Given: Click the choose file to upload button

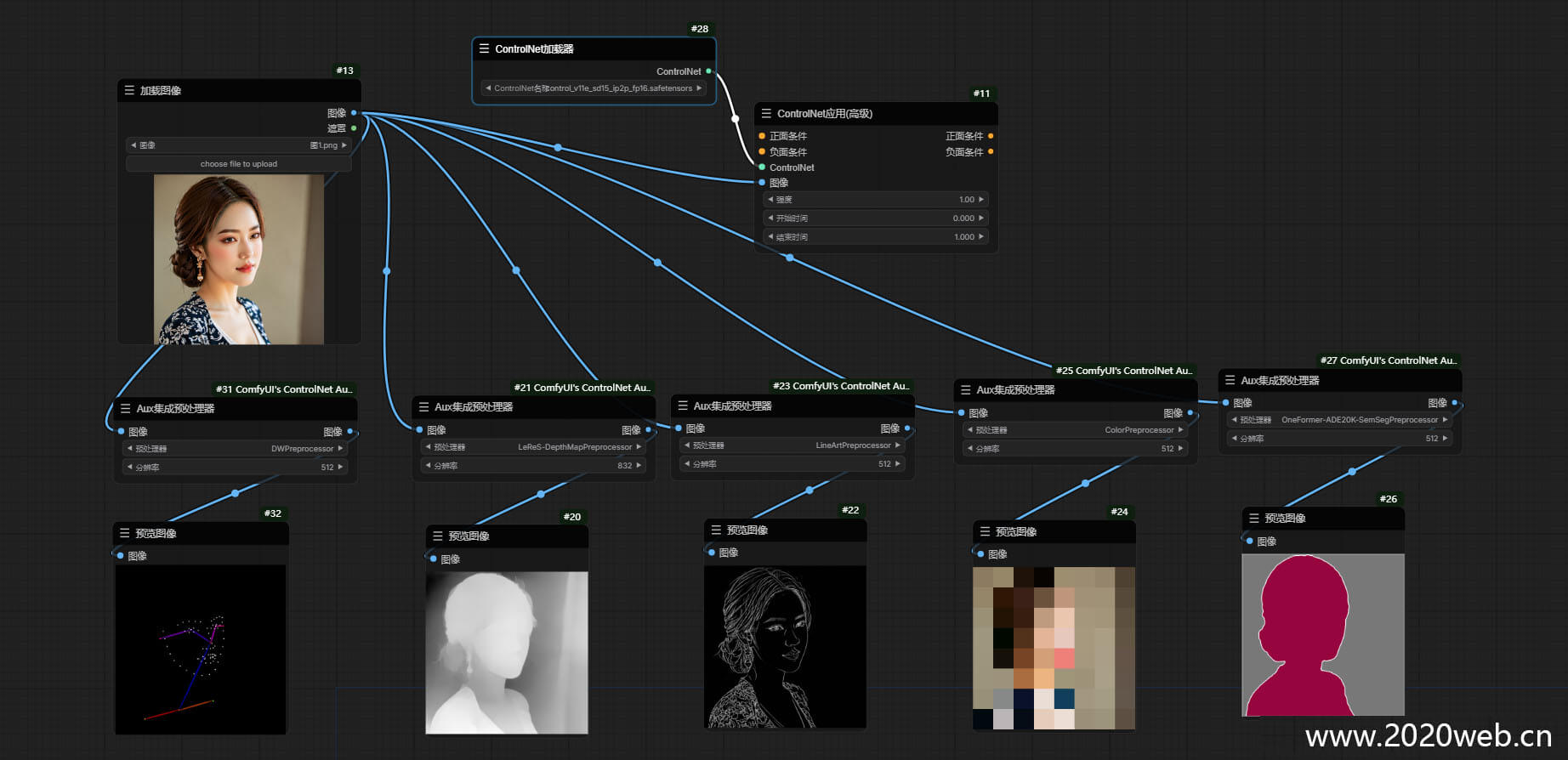Looking at the screenshot, I should coord(239,164).
